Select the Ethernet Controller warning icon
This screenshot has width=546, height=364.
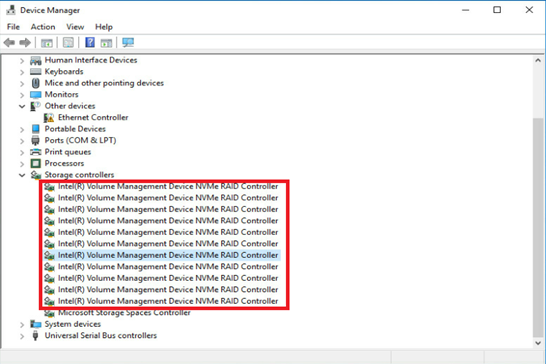(49, 118)
